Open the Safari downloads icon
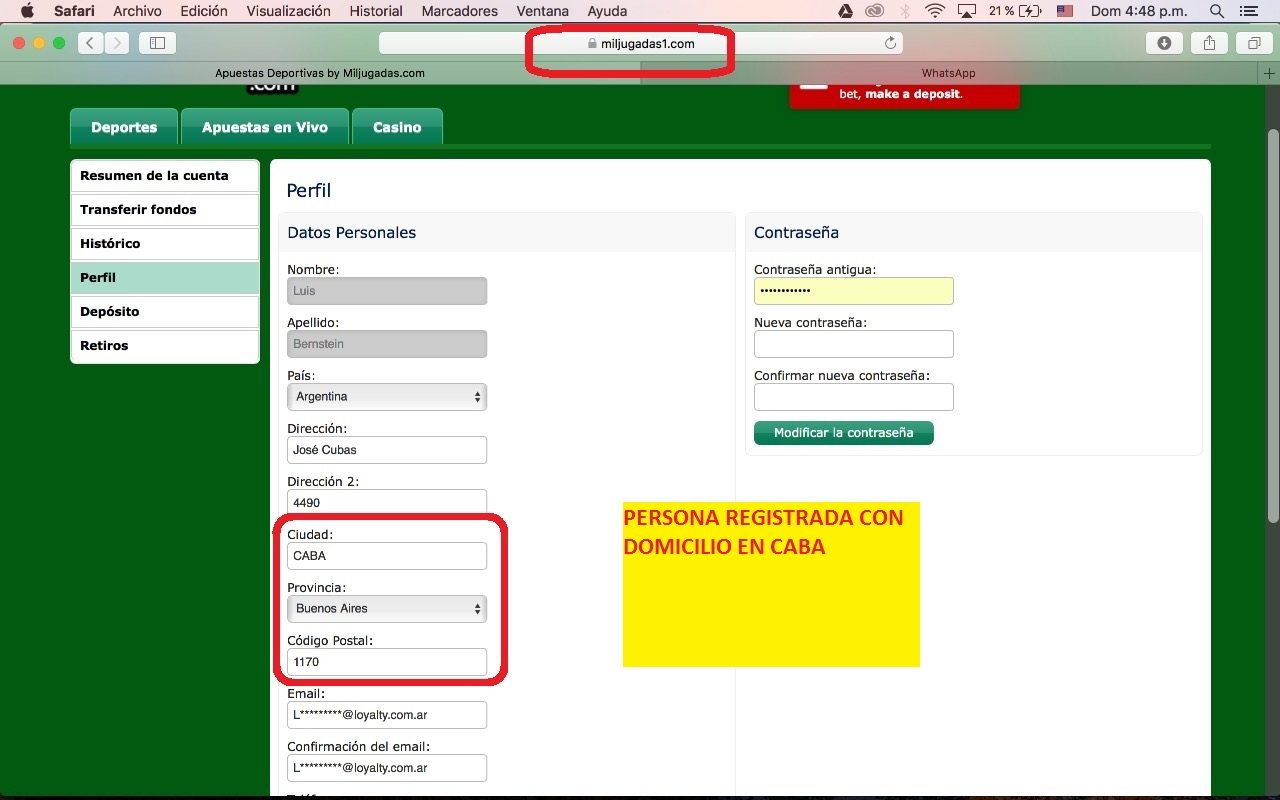 (1164, 43)
